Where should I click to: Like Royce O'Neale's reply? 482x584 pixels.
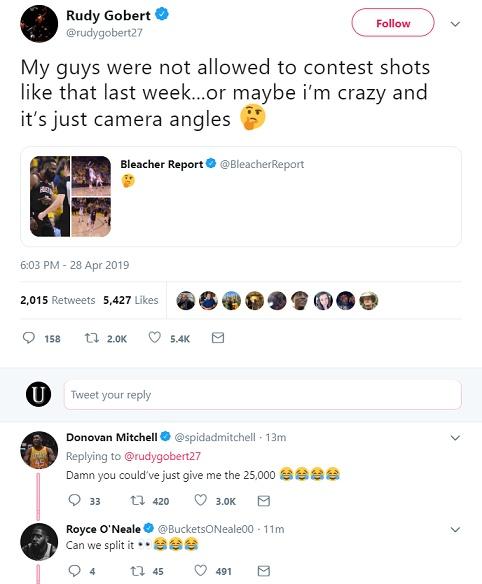(x=201, y=570)
